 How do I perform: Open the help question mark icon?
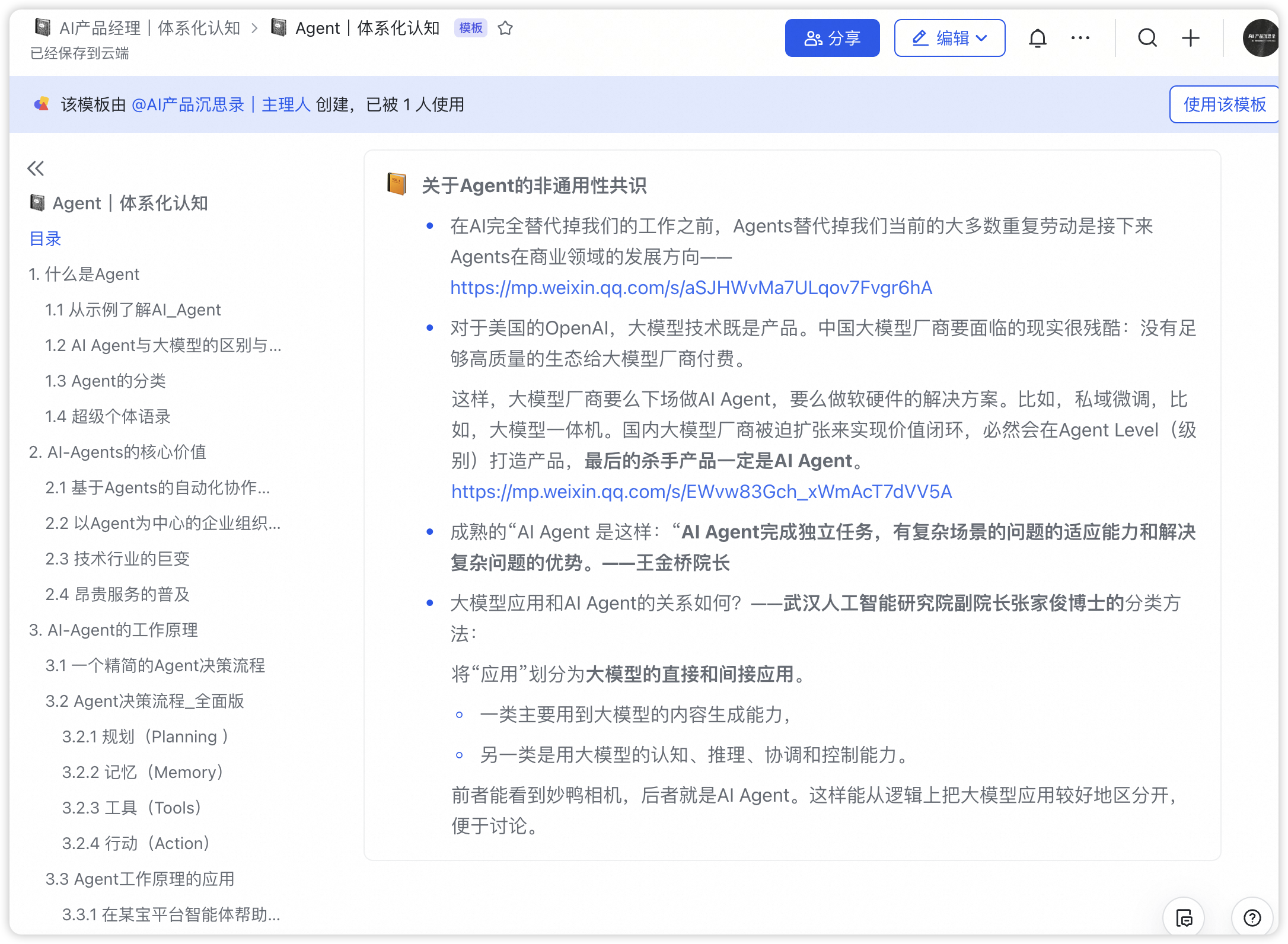coord(1252,918)
